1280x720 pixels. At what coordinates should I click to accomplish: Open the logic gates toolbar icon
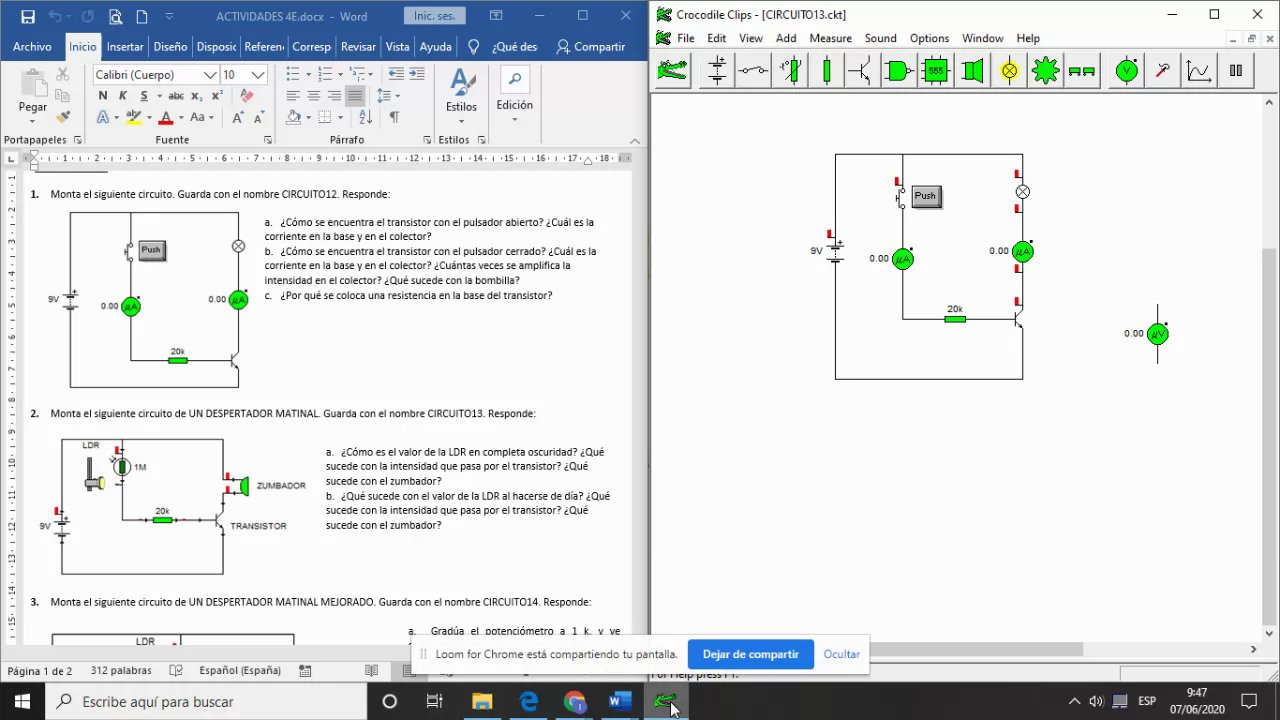(x=899, y=71)
